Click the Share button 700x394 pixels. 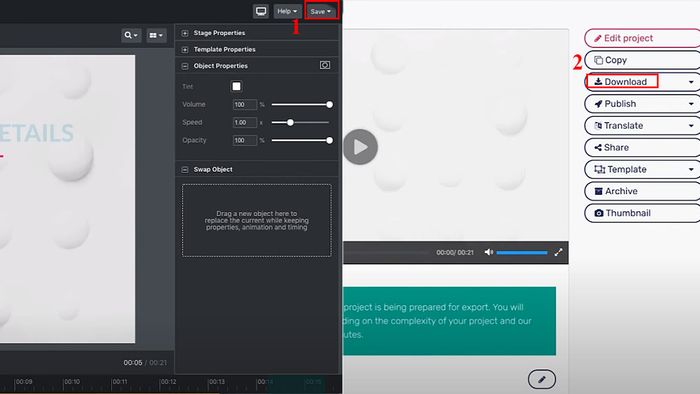tap(642, 148)
